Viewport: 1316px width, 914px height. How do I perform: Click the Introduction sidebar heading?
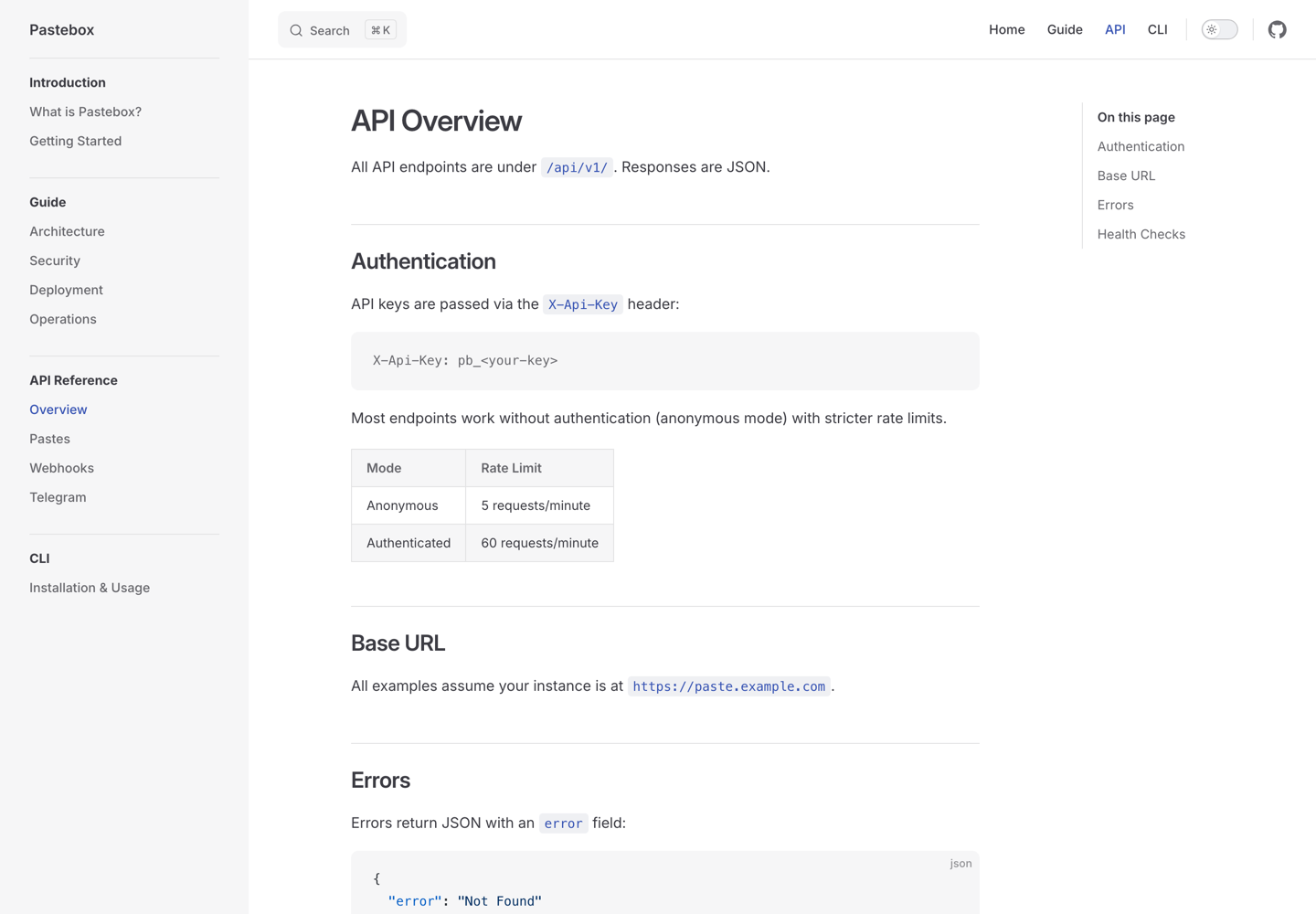pos(68,82)
